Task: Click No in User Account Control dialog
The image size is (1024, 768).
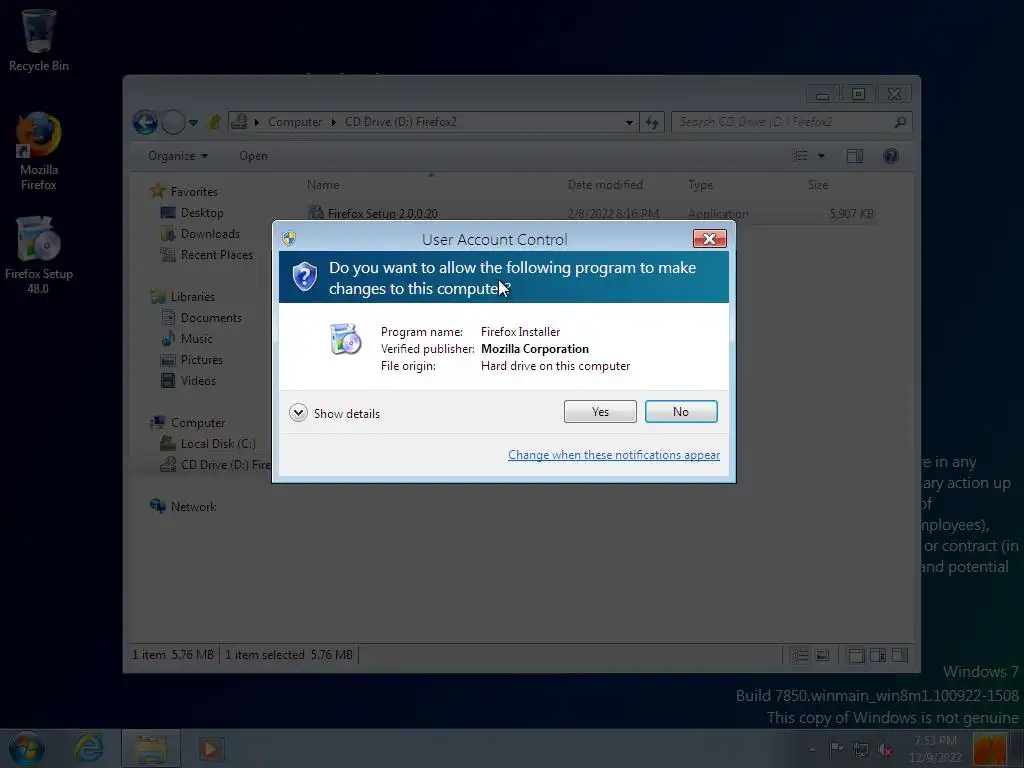Action: point(680,411)
